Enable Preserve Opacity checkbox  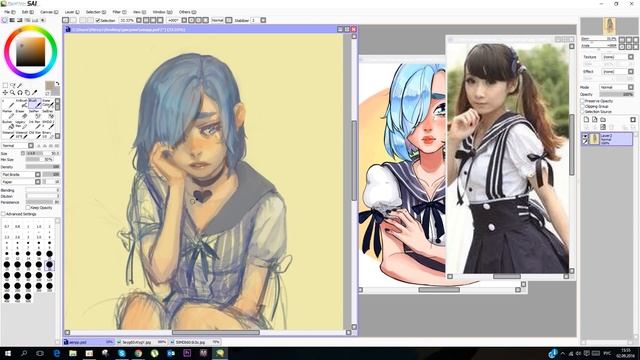tap(583, 101)
